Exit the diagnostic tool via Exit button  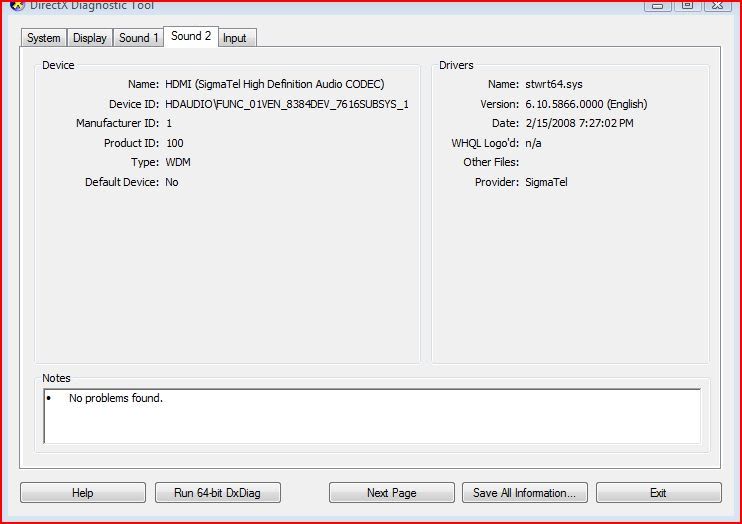coord(658,493)
